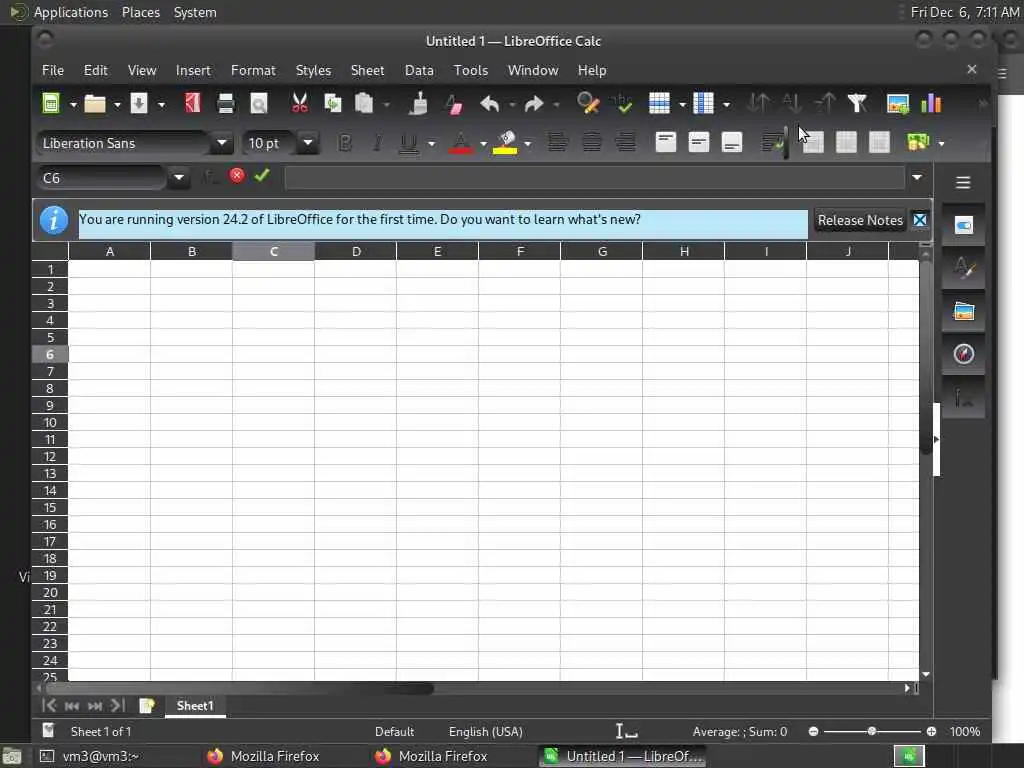Open the File menu
This screenshot has height=768, width=1024.
(x=53, y=70)
